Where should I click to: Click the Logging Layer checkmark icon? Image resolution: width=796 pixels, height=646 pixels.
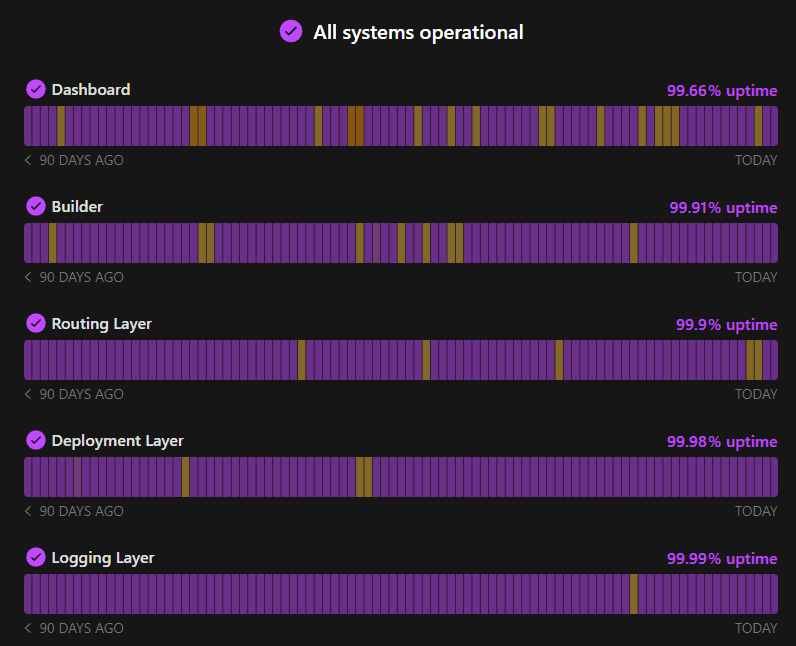click(36, 557)
